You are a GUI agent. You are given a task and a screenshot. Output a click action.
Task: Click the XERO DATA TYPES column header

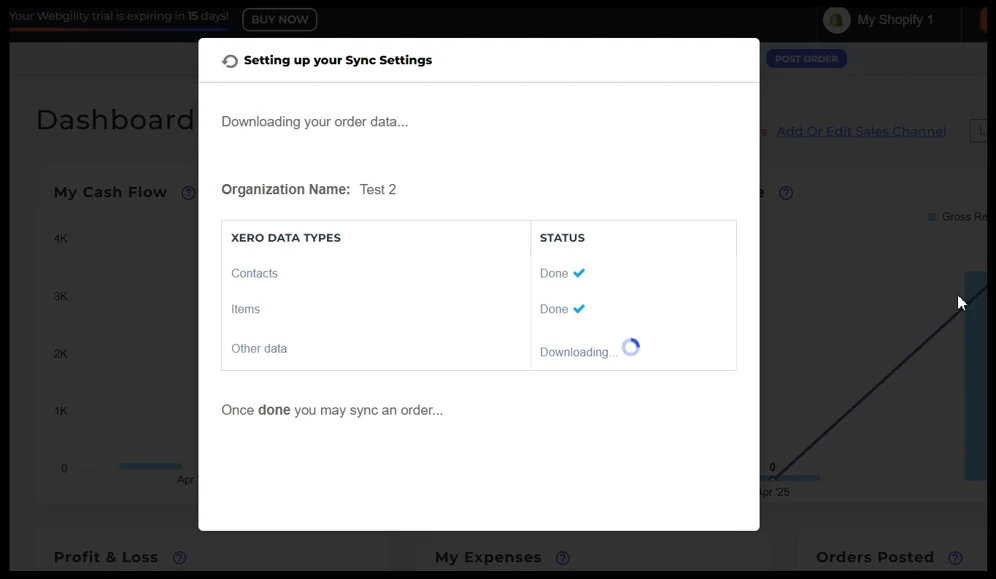[x=286, y=237]
